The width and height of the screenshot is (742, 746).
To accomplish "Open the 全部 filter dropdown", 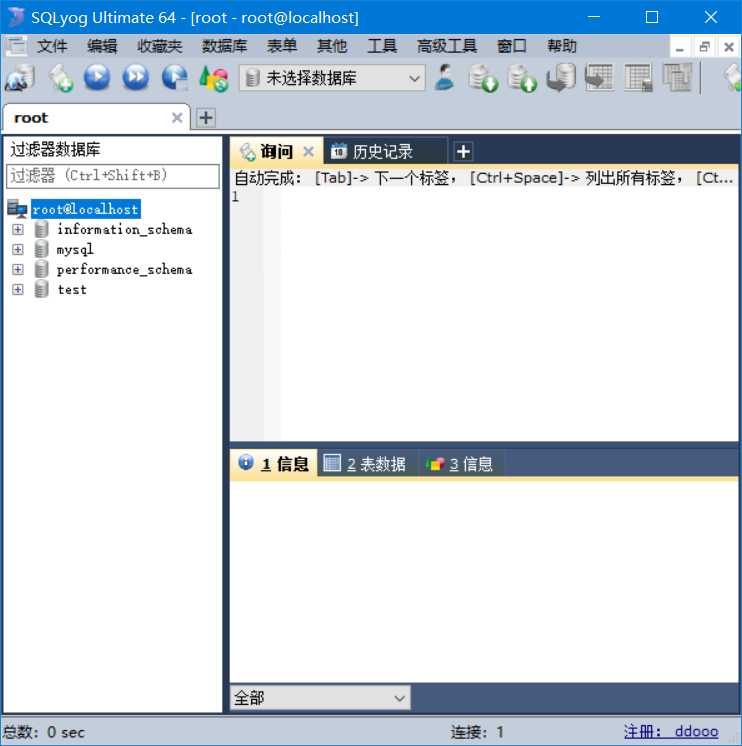I will 320,698.
